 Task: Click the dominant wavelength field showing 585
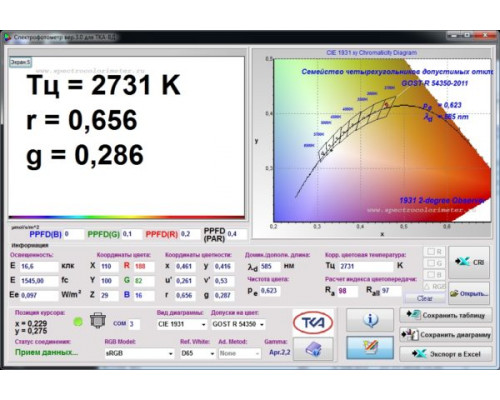click(x=270, y=266)
